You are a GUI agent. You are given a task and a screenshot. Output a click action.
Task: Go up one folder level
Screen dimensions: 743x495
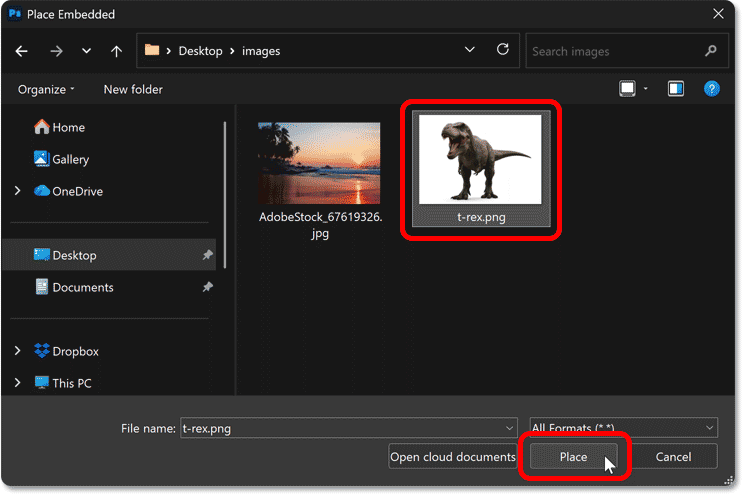click(x=116, y=50)
